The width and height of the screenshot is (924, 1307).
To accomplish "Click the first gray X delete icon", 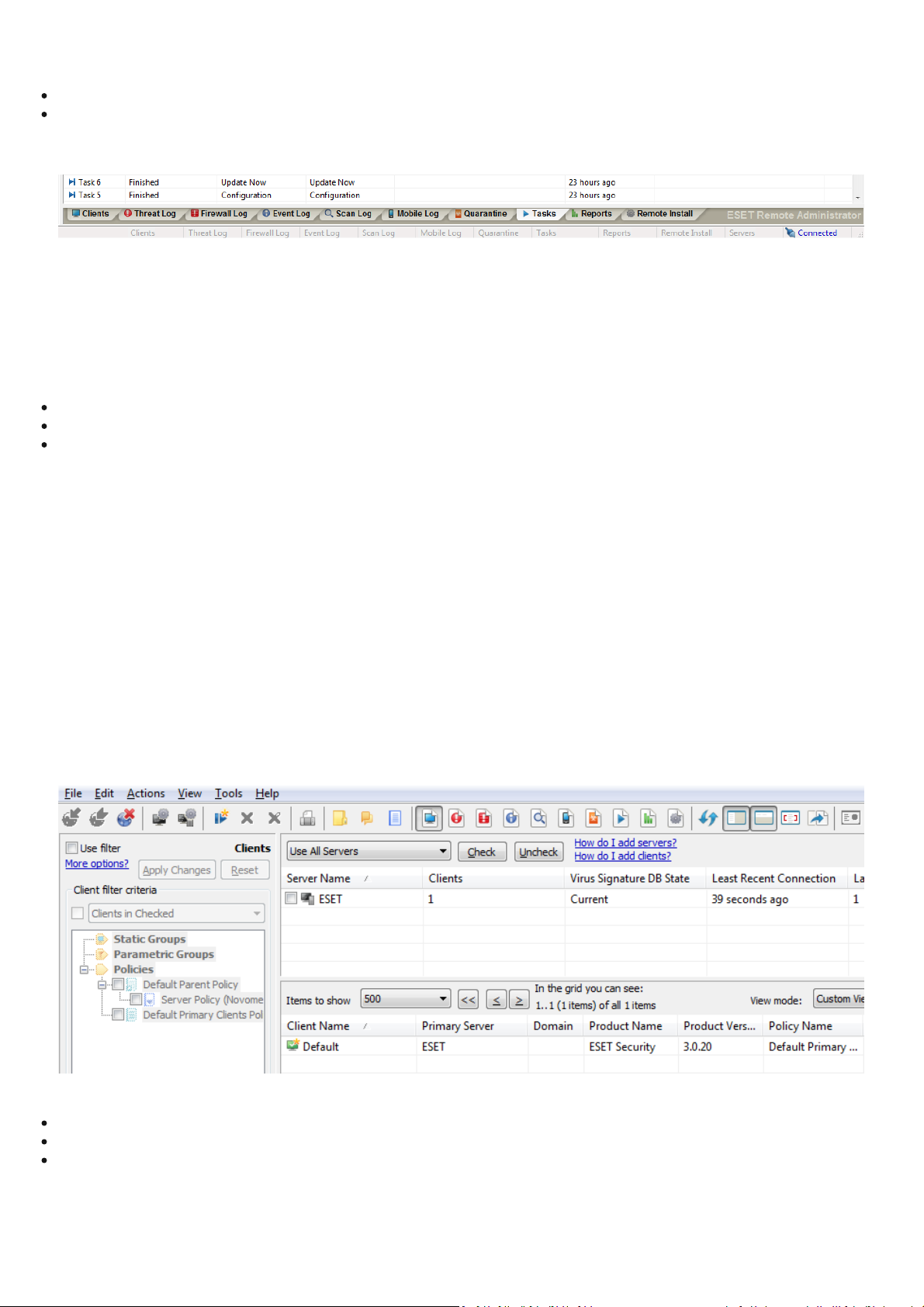I will 247,818.
